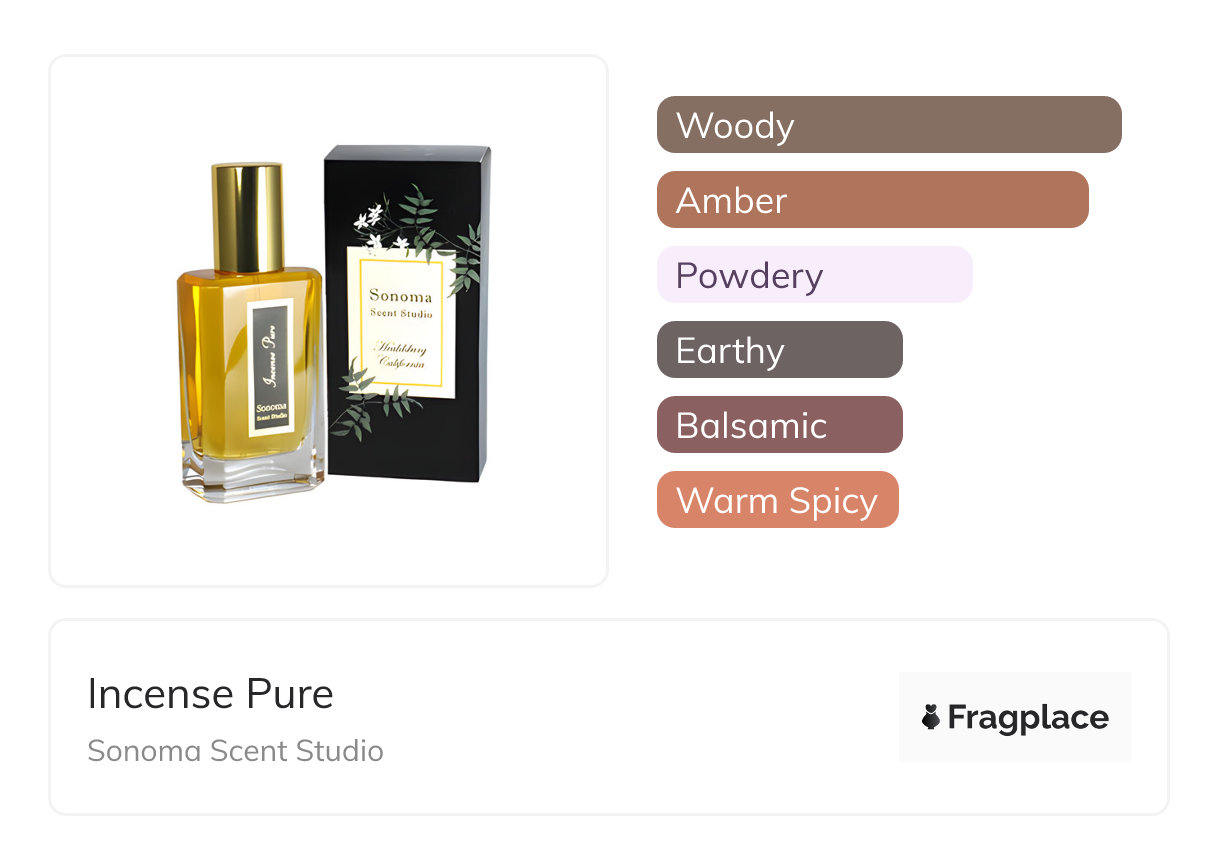Select the Amber accord bar

(x=873, y=200)
